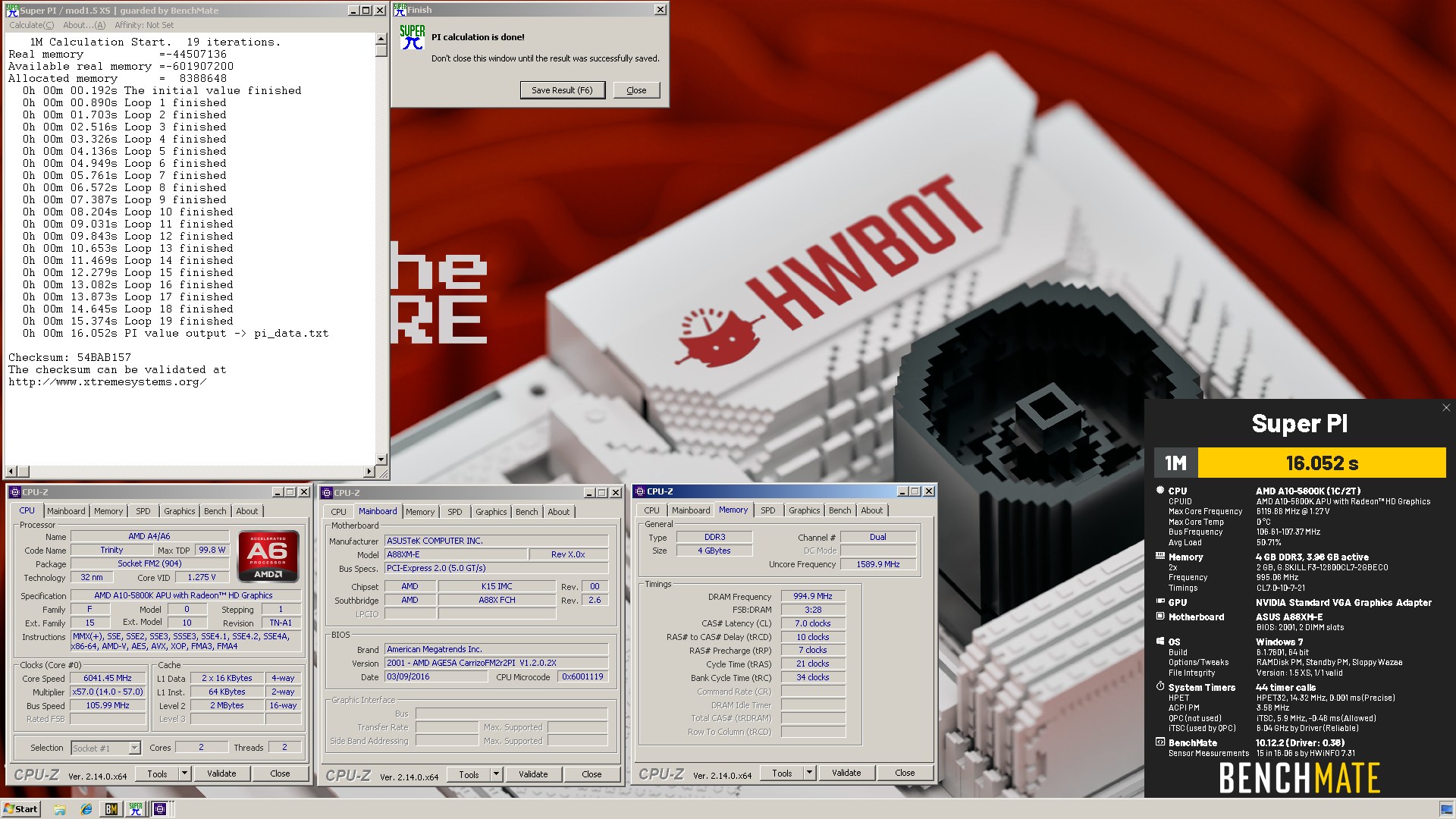The width and height of the screenshot is (1456, 819).
Task: Click Super PI horizontal scrollbar left arrow
Action: tap(11, 472)
